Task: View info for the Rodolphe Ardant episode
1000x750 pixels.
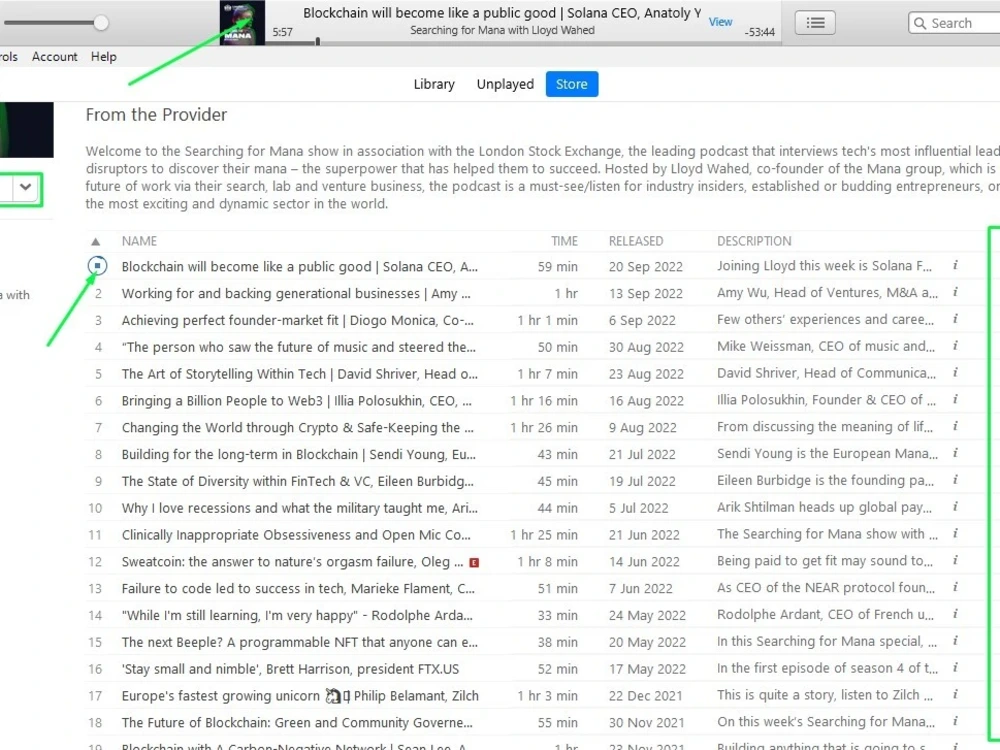Action: pos(955,614)
